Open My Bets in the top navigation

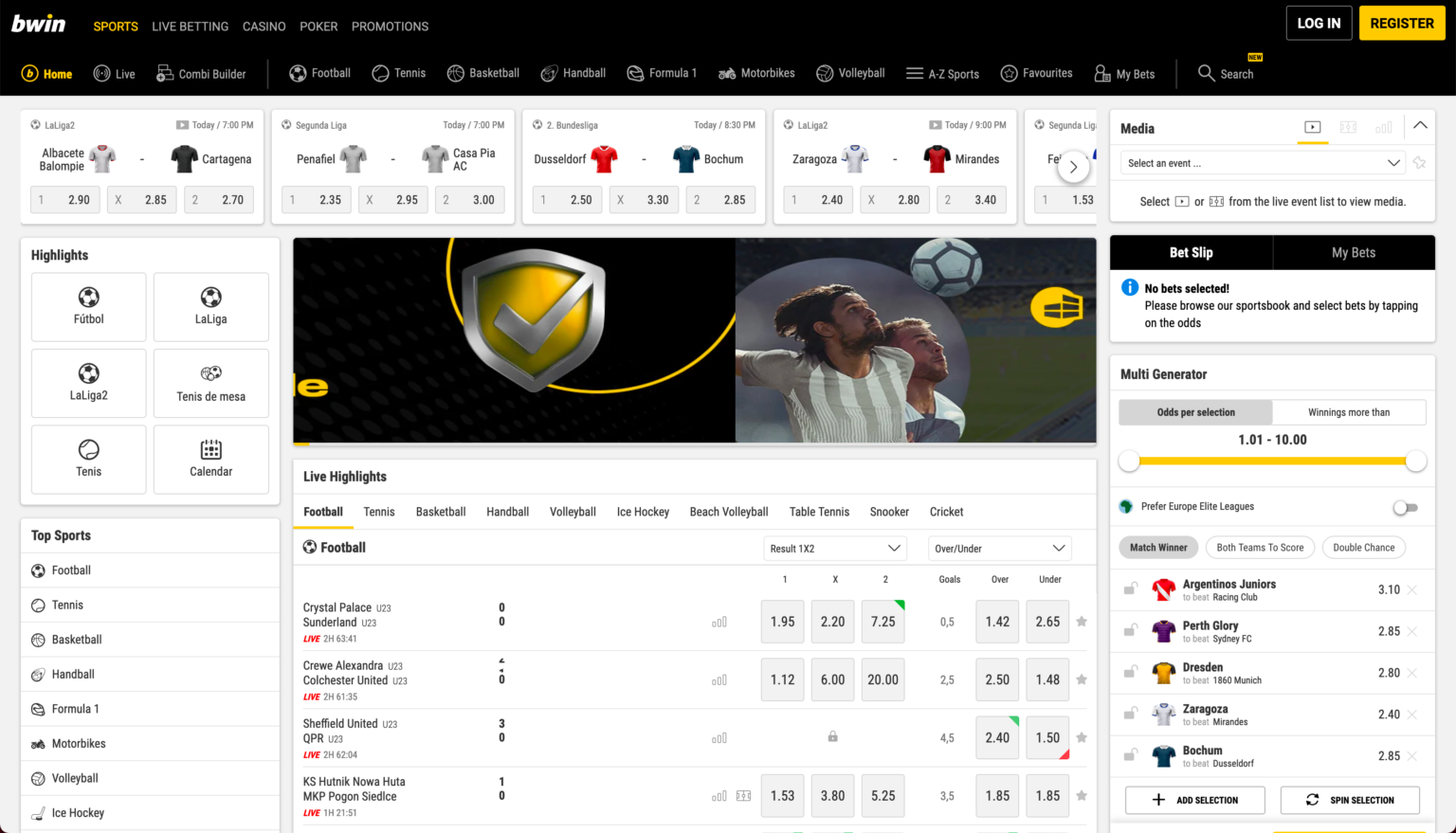coord(1124,73)
